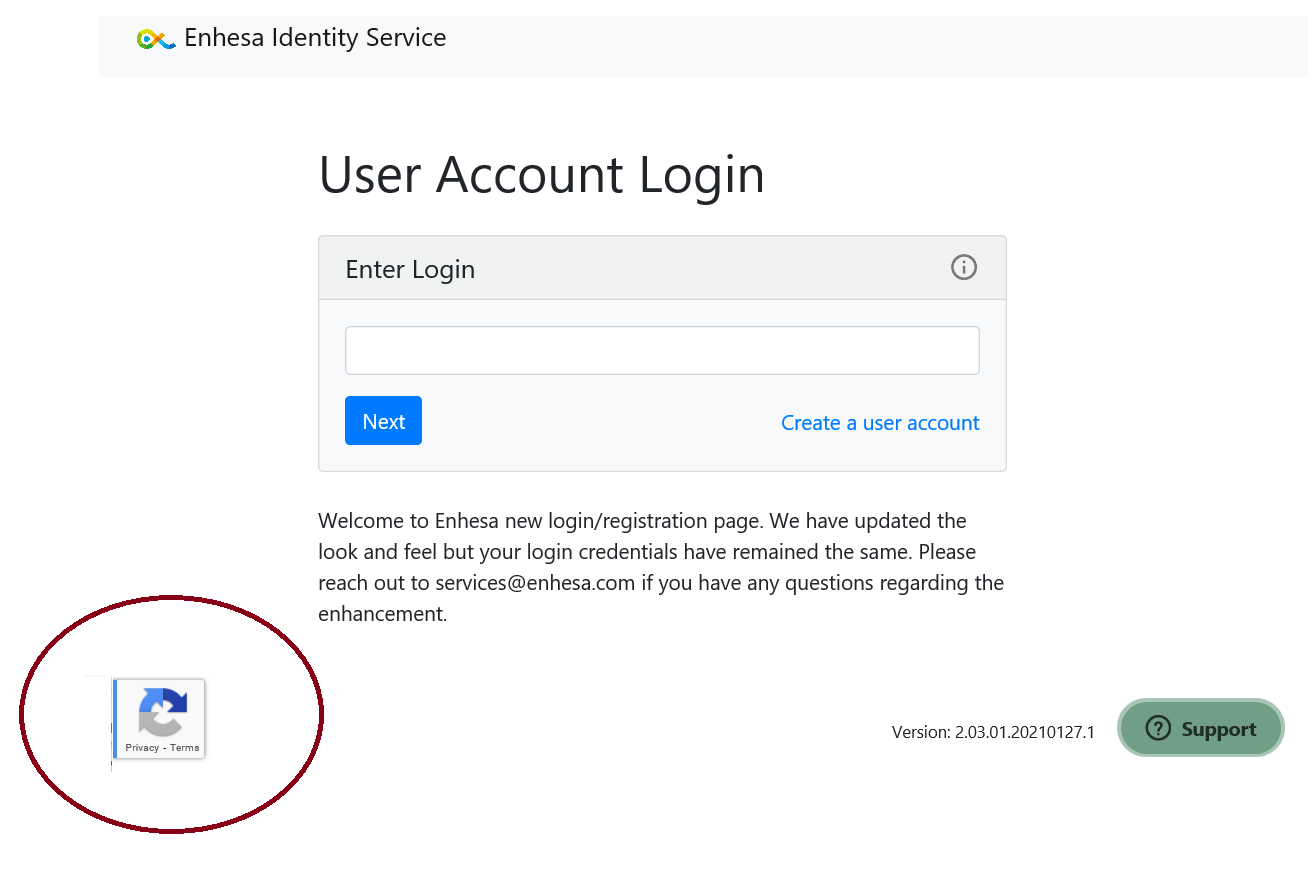The width and height of the screenshot is (1308, 870).
Task: Open the reCAPTCHA Terms link
Action: (185, 748)
